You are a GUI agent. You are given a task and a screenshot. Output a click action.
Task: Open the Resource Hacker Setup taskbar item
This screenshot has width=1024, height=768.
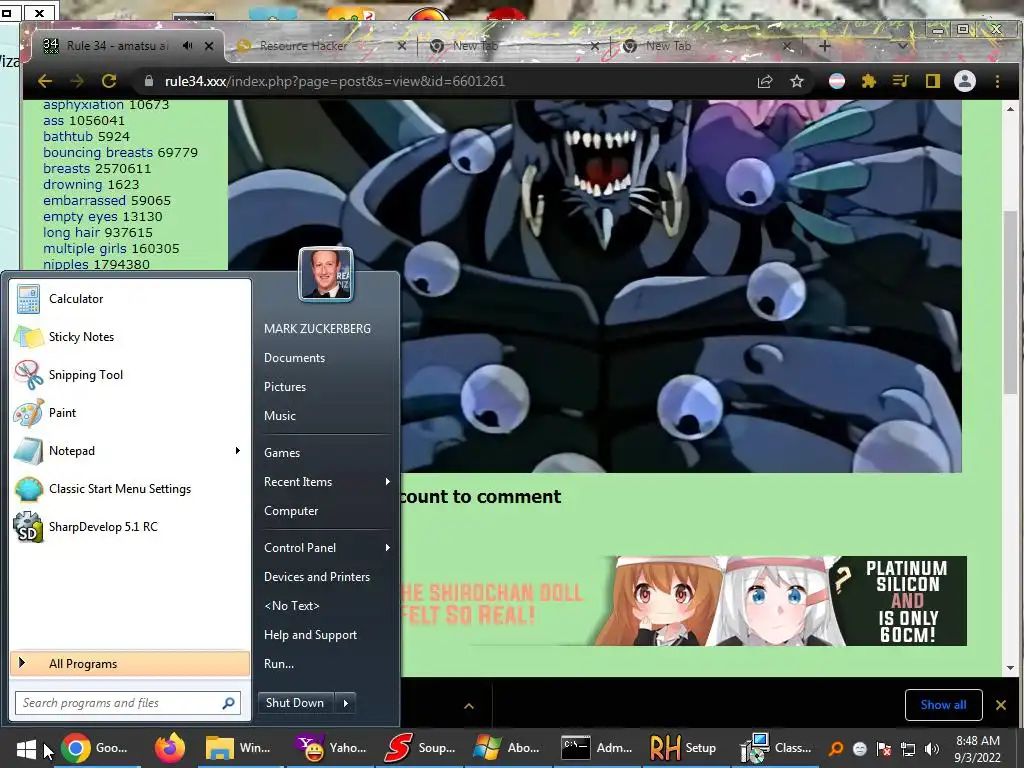[685, 748]
